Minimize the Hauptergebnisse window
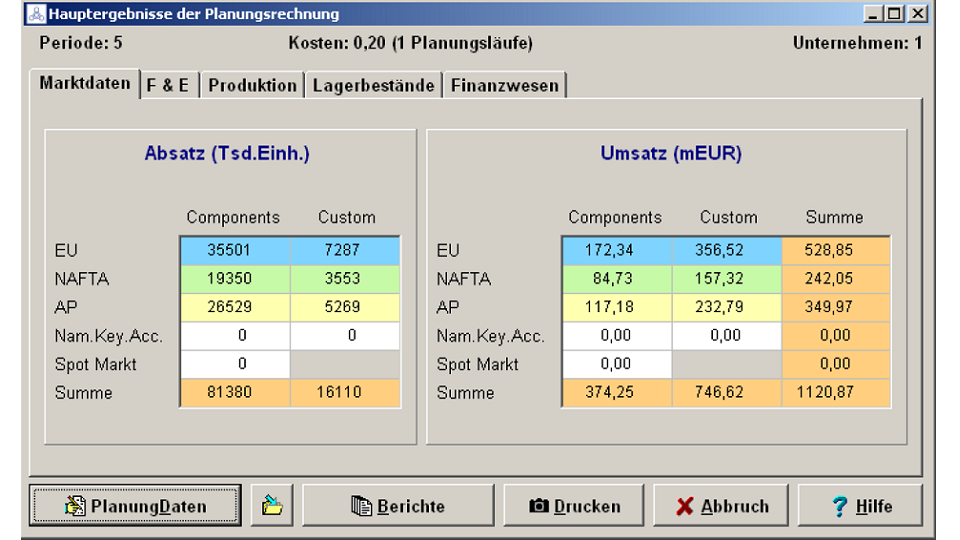Image resolution: width=960 pixels, height=540 pixels. coord(874,13)
